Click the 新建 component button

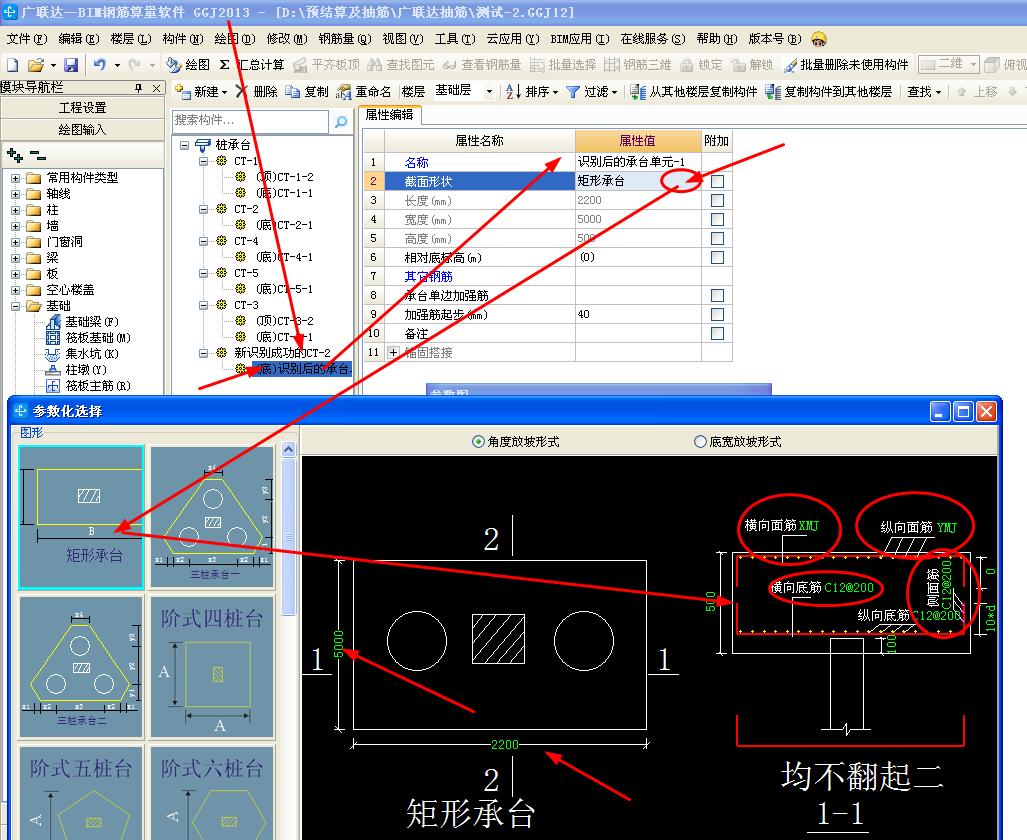pyautogui.click(x=200, y=92)
